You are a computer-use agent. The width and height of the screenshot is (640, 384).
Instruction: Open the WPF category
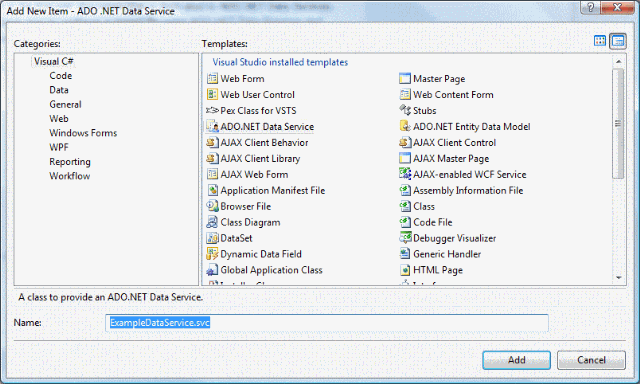pyautogui.click(x=59, y=147)
